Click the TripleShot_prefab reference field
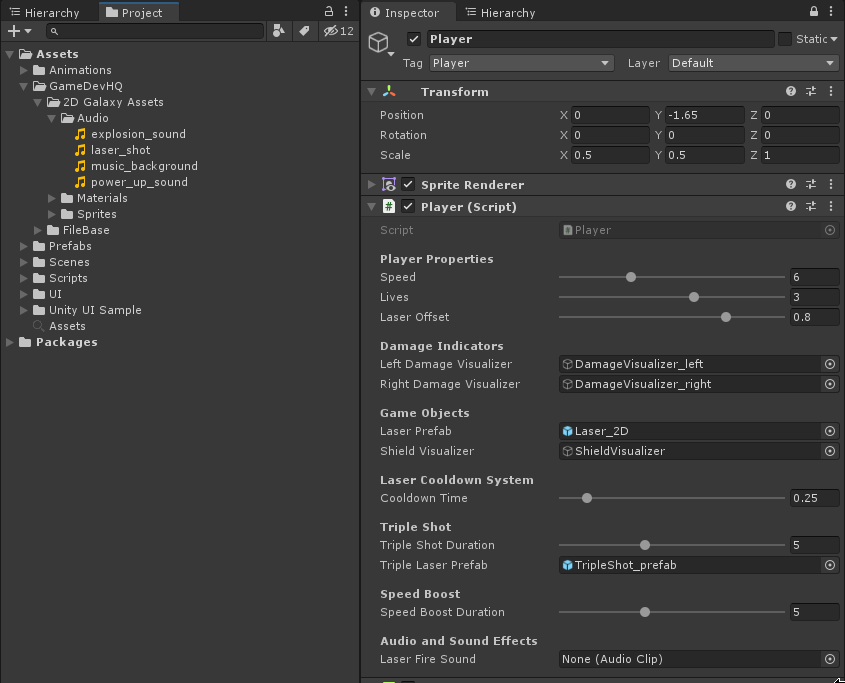This screenshot has width=845, height=683. (690, 565)
